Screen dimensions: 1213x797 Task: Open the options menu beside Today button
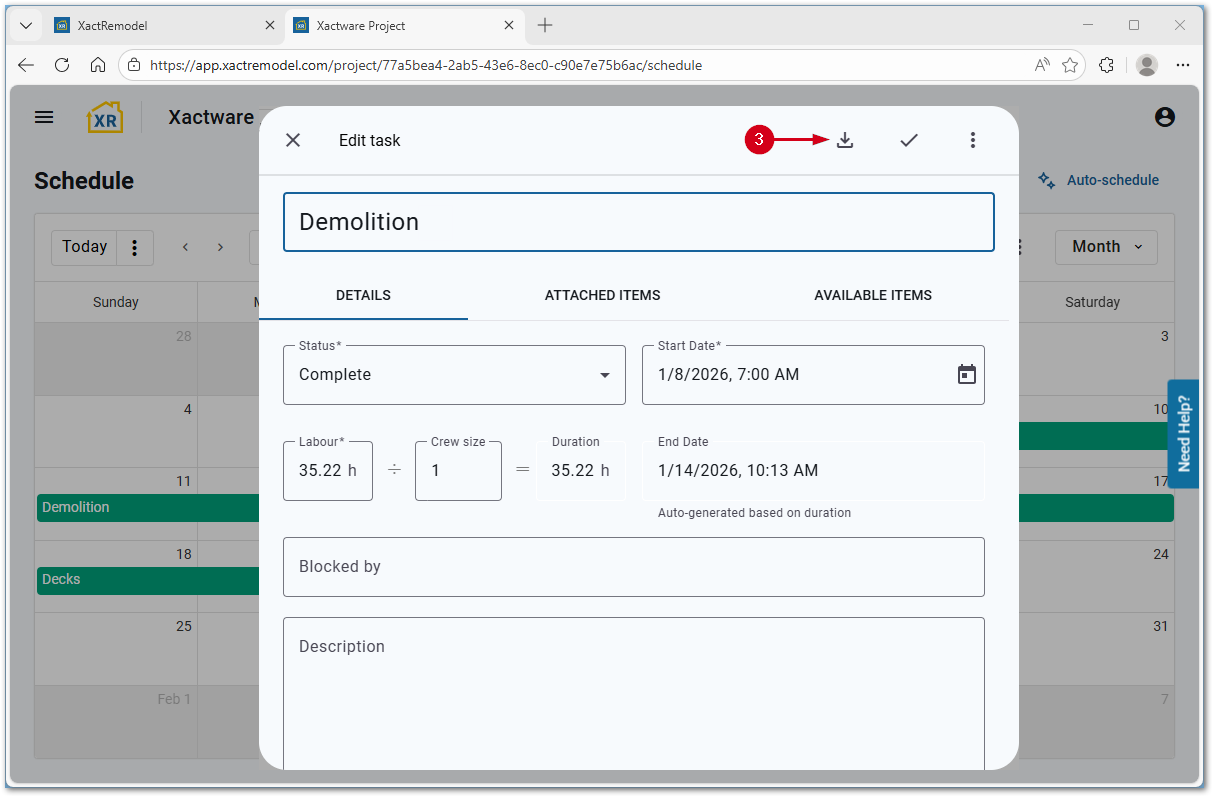(x=136, y=247)
